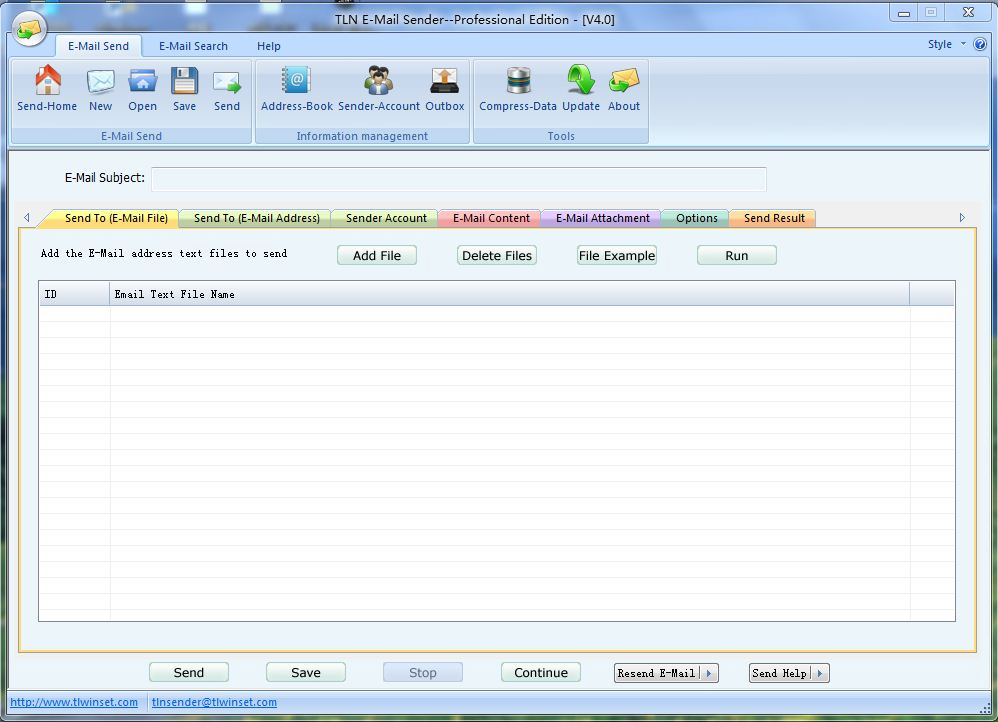Open the Style menu
This screenshot has width=998, height=722.
940,44
